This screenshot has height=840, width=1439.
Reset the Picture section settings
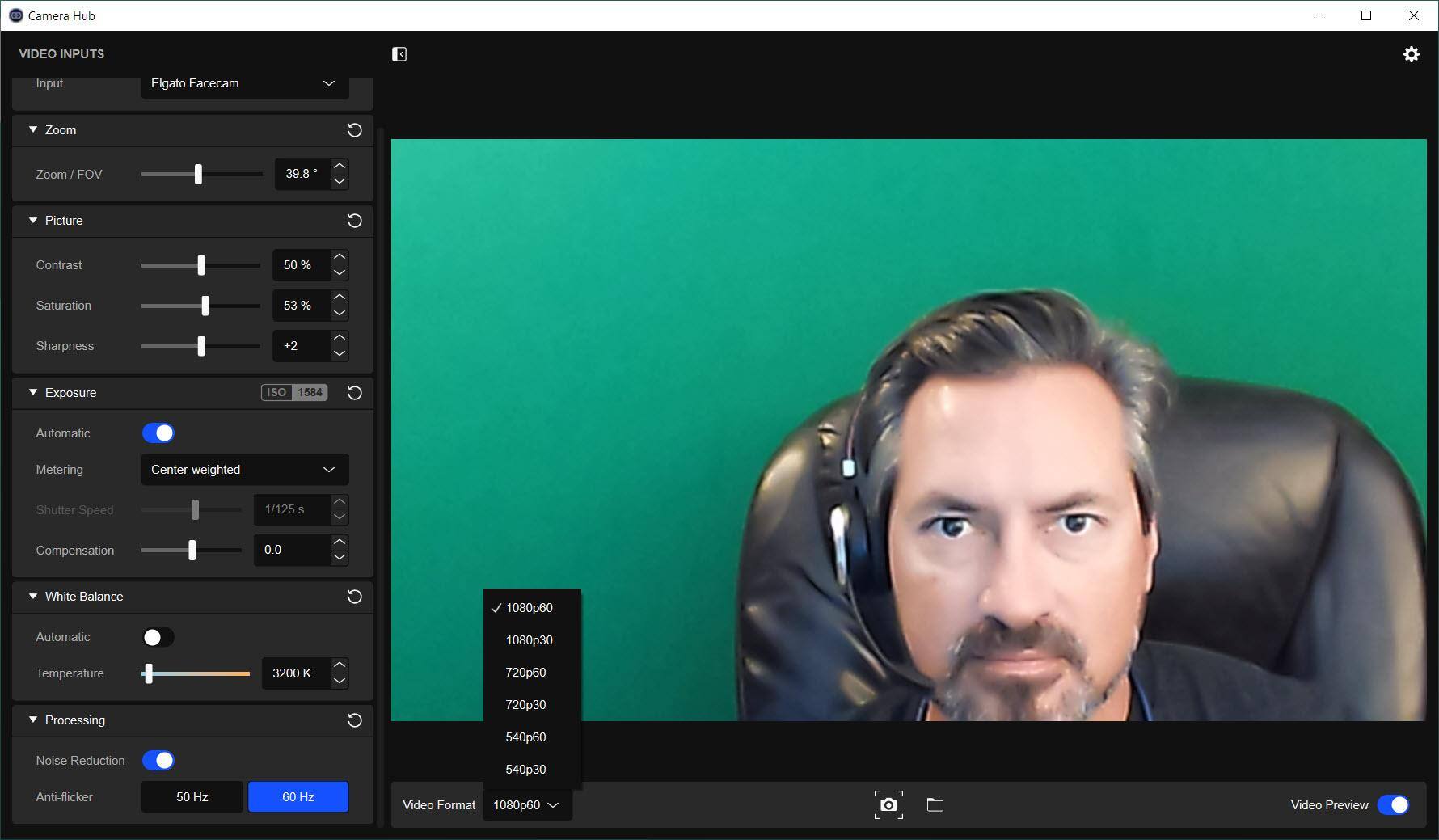(354, 221)
